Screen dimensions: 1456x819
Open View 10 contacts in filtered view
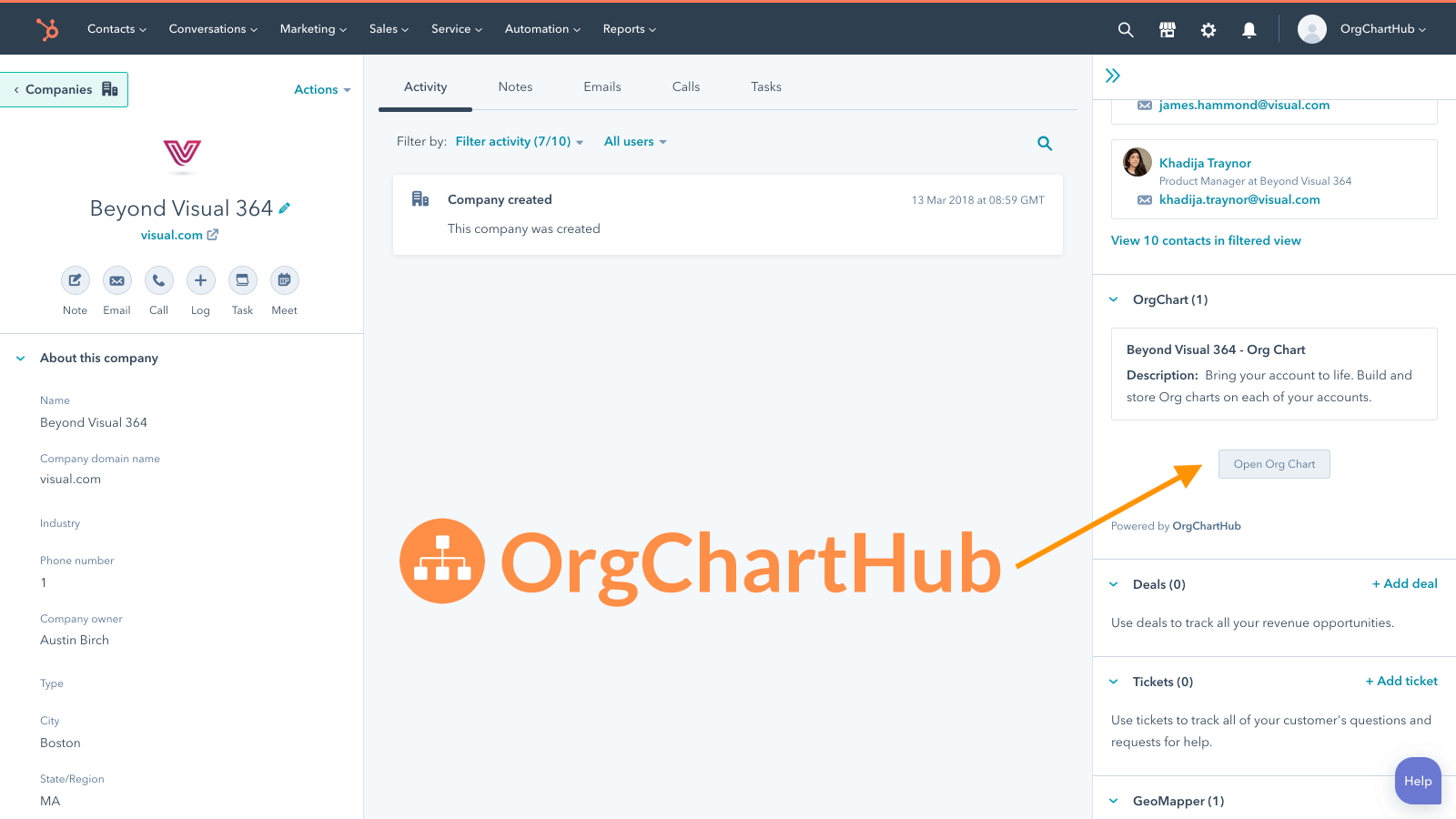(x=1206, y=240)
